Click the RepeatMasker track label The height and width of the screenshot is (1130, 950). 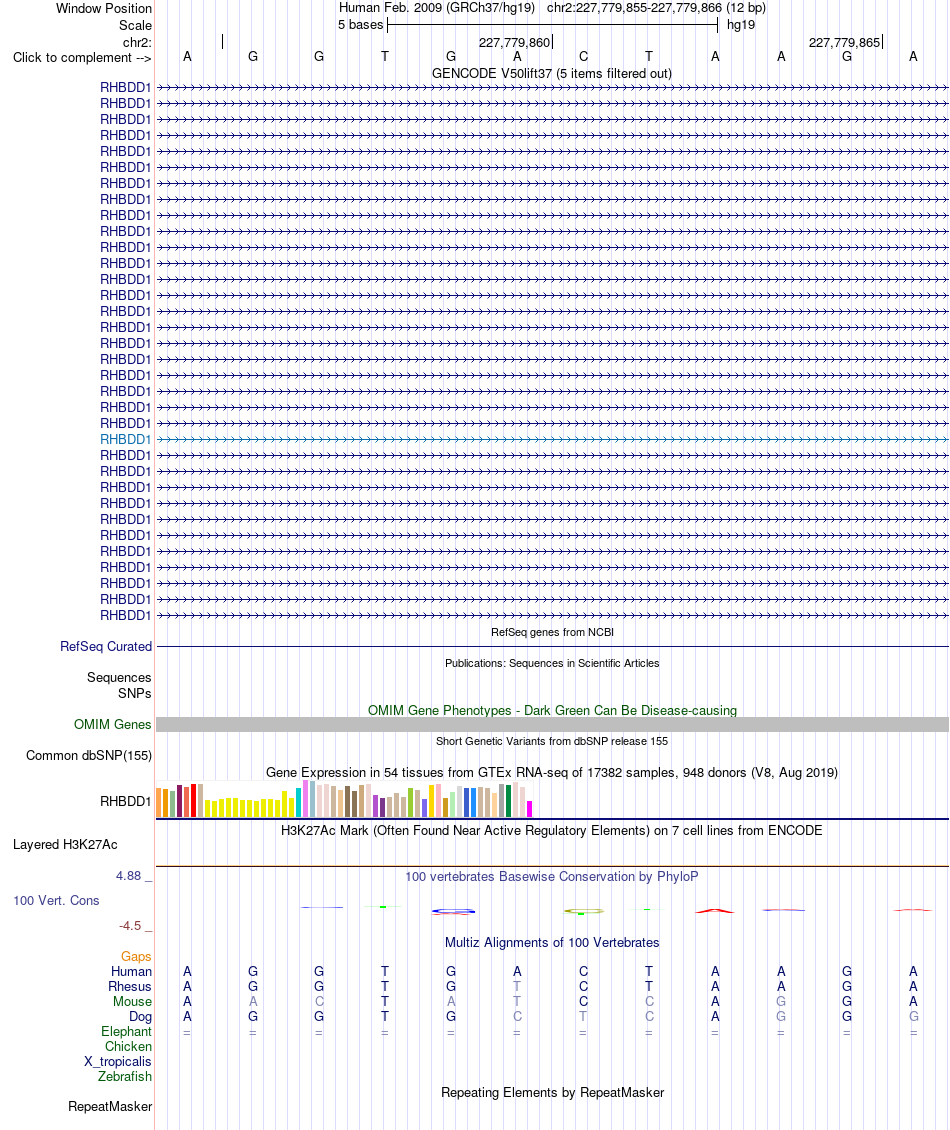click(x=110, y=1106)
